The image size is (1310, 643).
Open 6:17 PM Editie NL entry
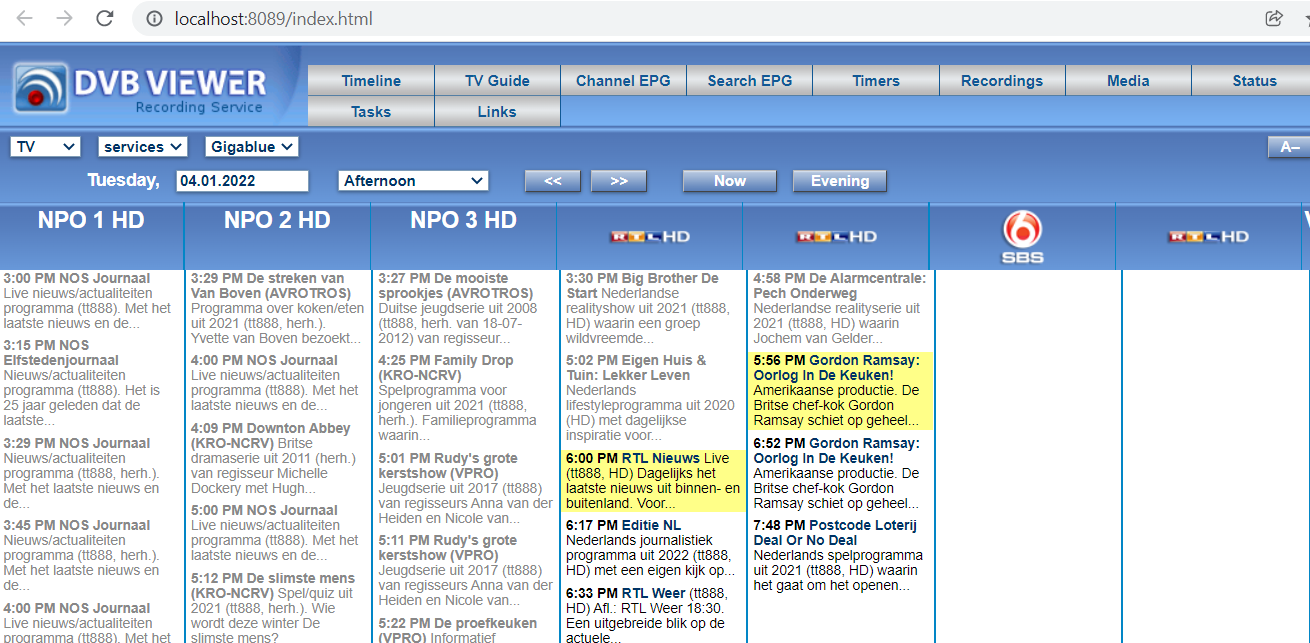point(652,548)
